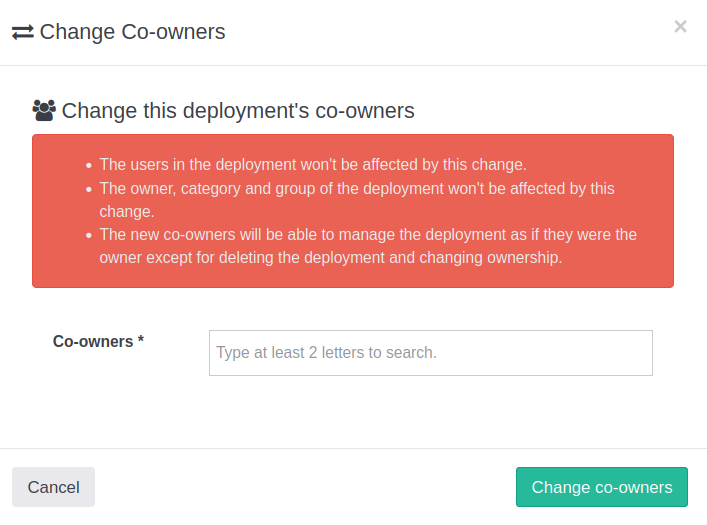Click the swap arrows icon in the title
The height and width of the screenshot is (525, 707).
(23, 32)
